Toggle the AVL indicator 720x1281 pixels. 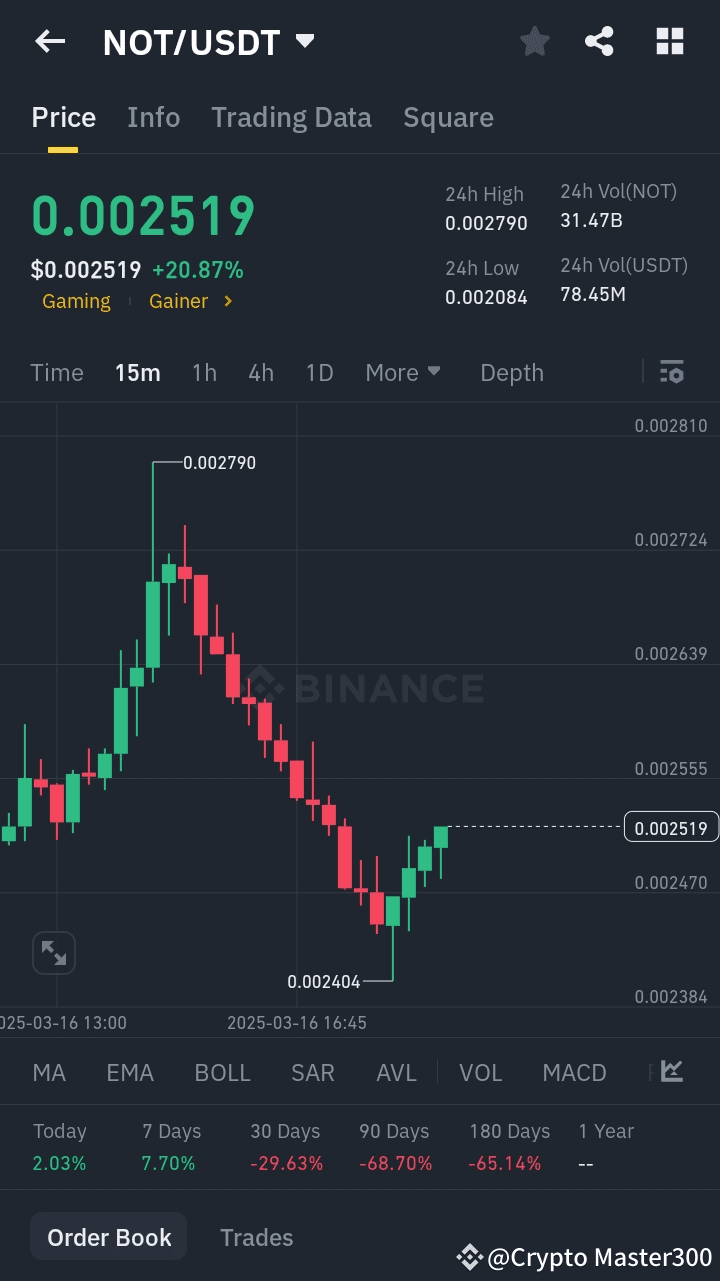point(396,1073)
